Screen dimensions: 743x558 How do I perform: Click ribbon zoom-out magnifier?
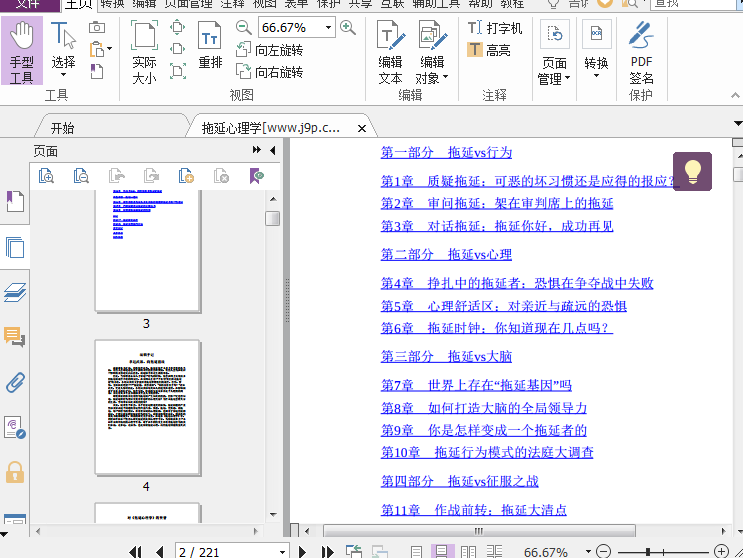pyautogui.click(x=244, y=27)
